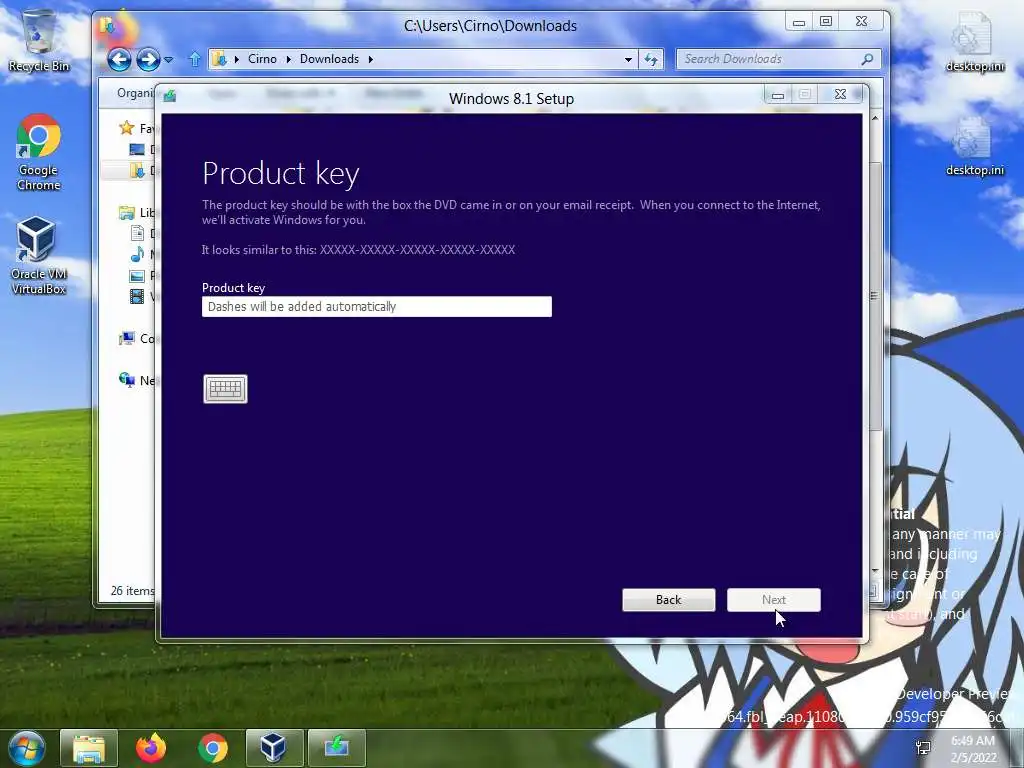Image resolution: width=1024 pixels, height=768 pixels.
Task: Click the Up folder arrow in Explorer
Action: coord(195,59)
